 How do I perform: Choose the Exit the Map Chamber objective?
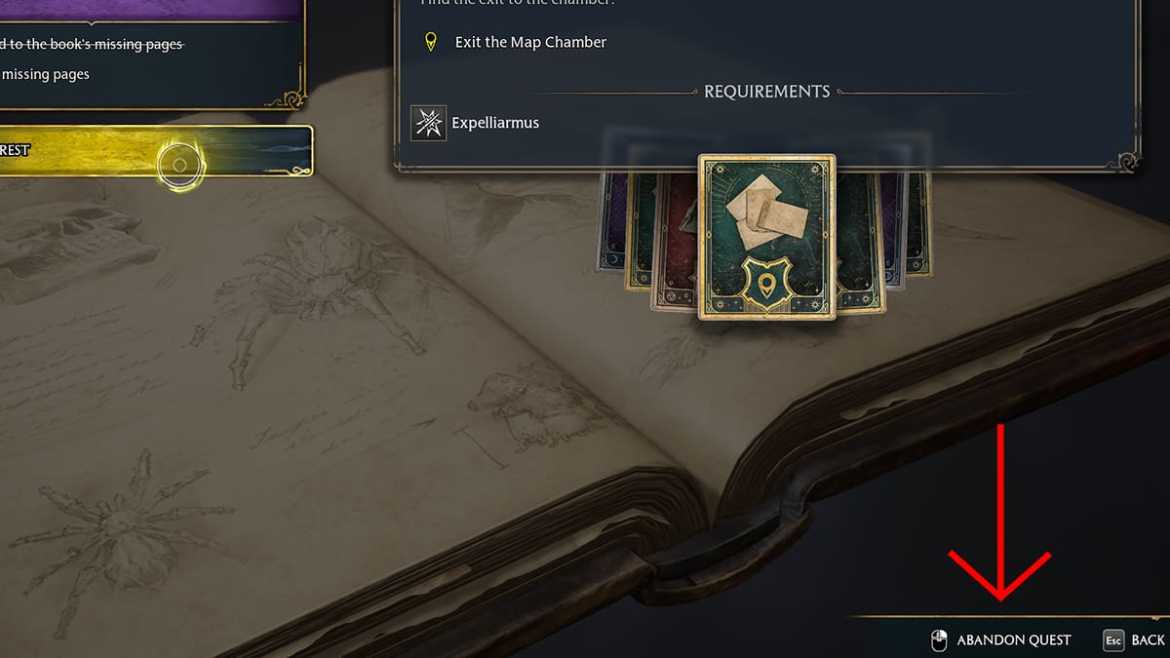[531, 42]
